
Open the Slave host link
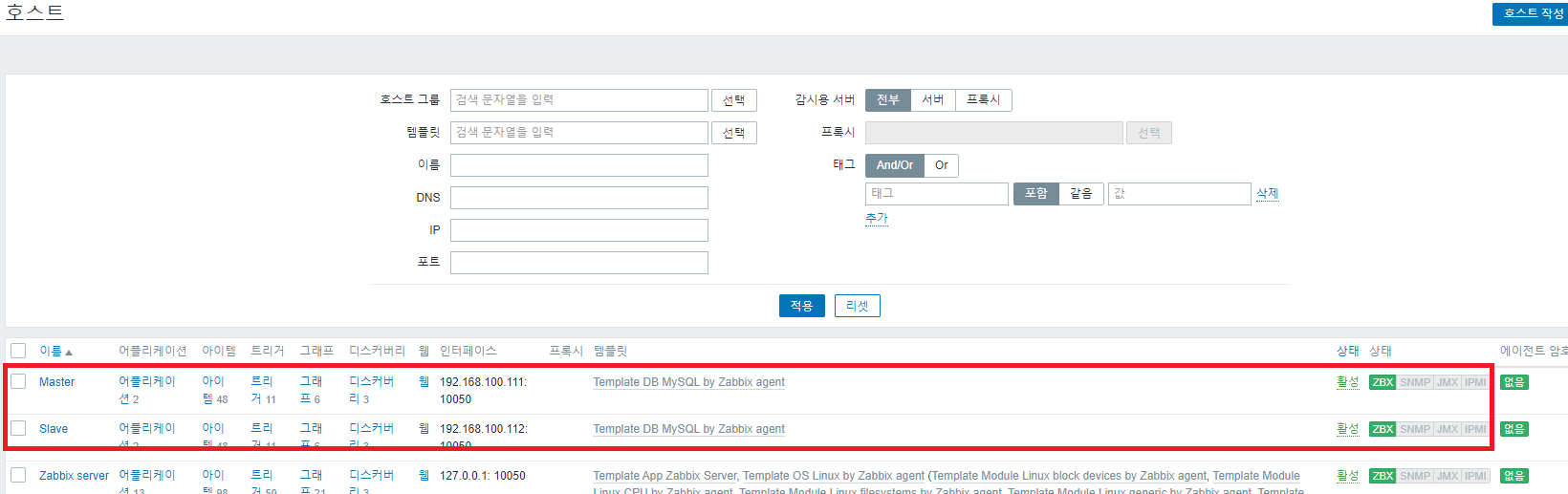54,429
